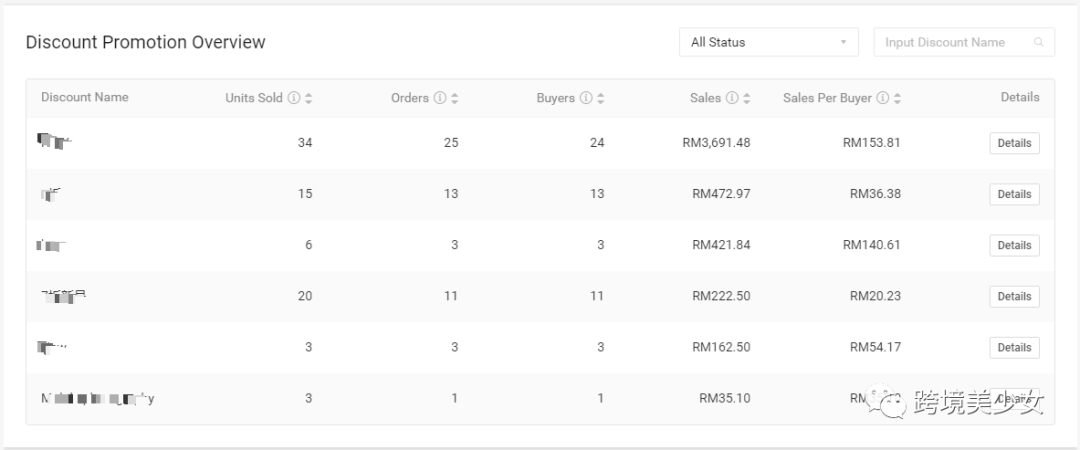Sort table by Orders arrows
The width and height of the screenshot is (1080, 450).
pos(455,98)
